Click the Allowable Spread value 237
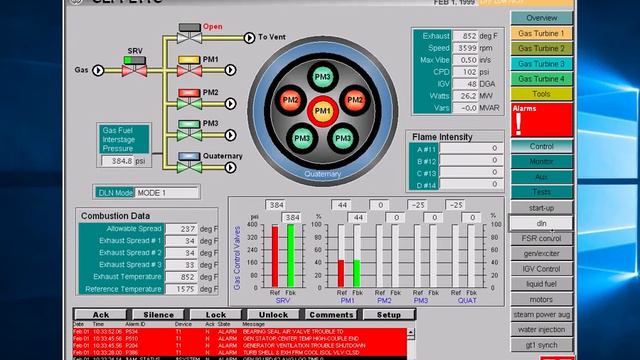This screenshot has height=360, width=640. (x=181, y=229)
